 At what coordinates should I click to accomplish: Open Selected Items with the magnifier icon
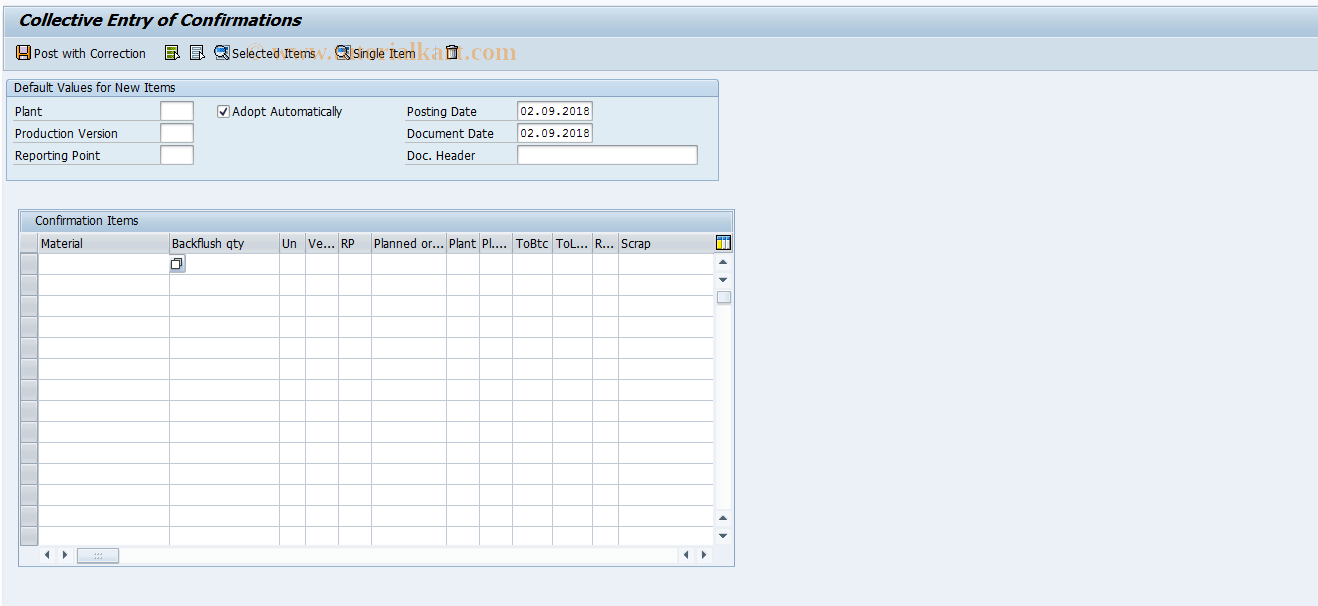pos(221,52)
